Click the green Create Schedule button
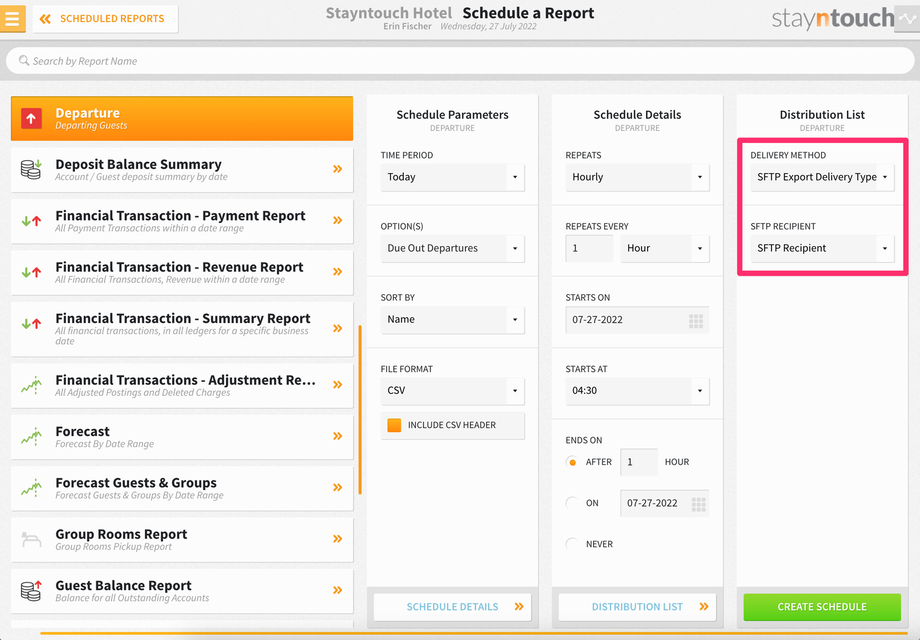920x640 pixels. click(x=822, y=607)
